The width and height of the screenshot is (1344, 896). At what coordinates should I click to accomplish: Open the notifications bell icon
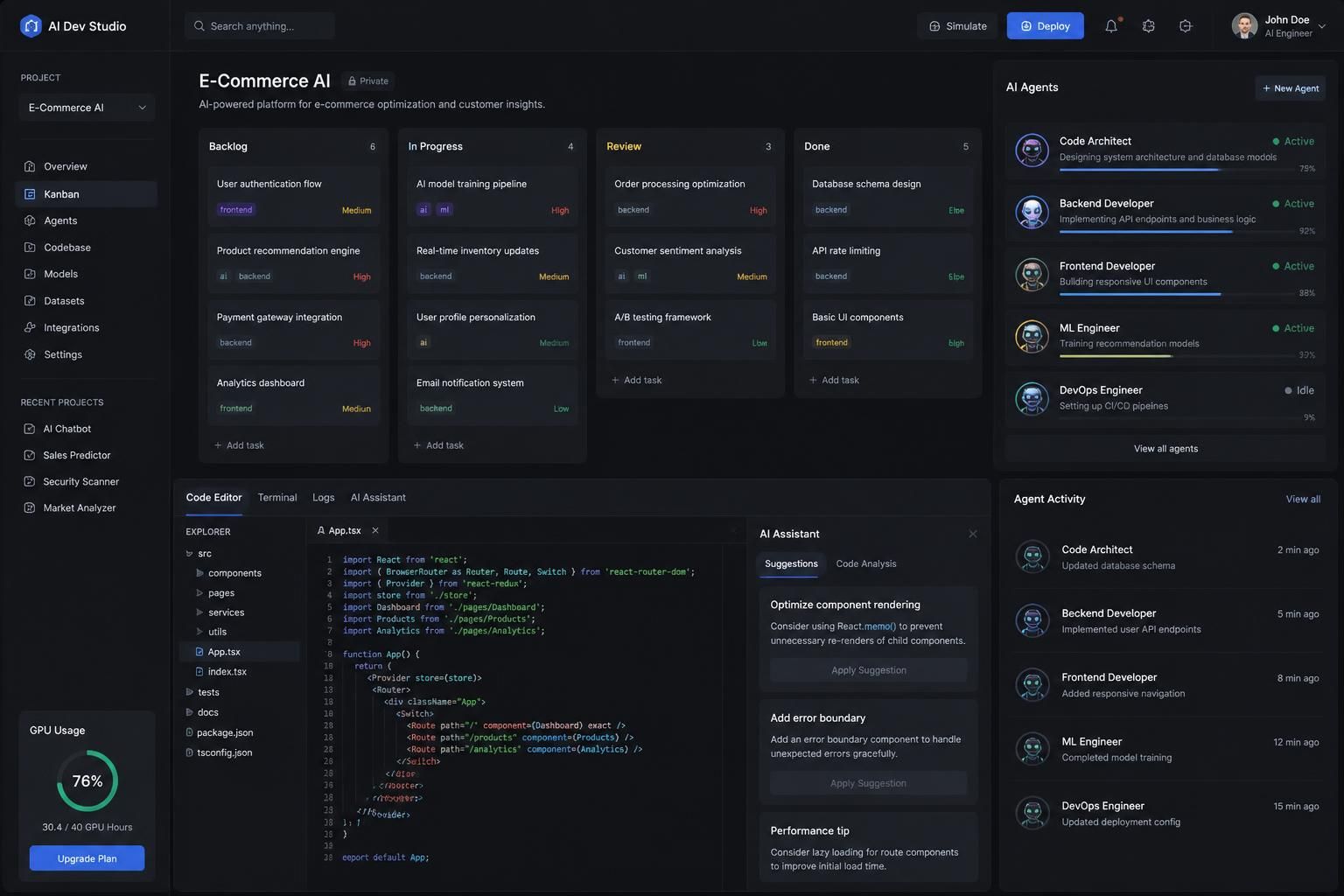(x=1111, y=26)
